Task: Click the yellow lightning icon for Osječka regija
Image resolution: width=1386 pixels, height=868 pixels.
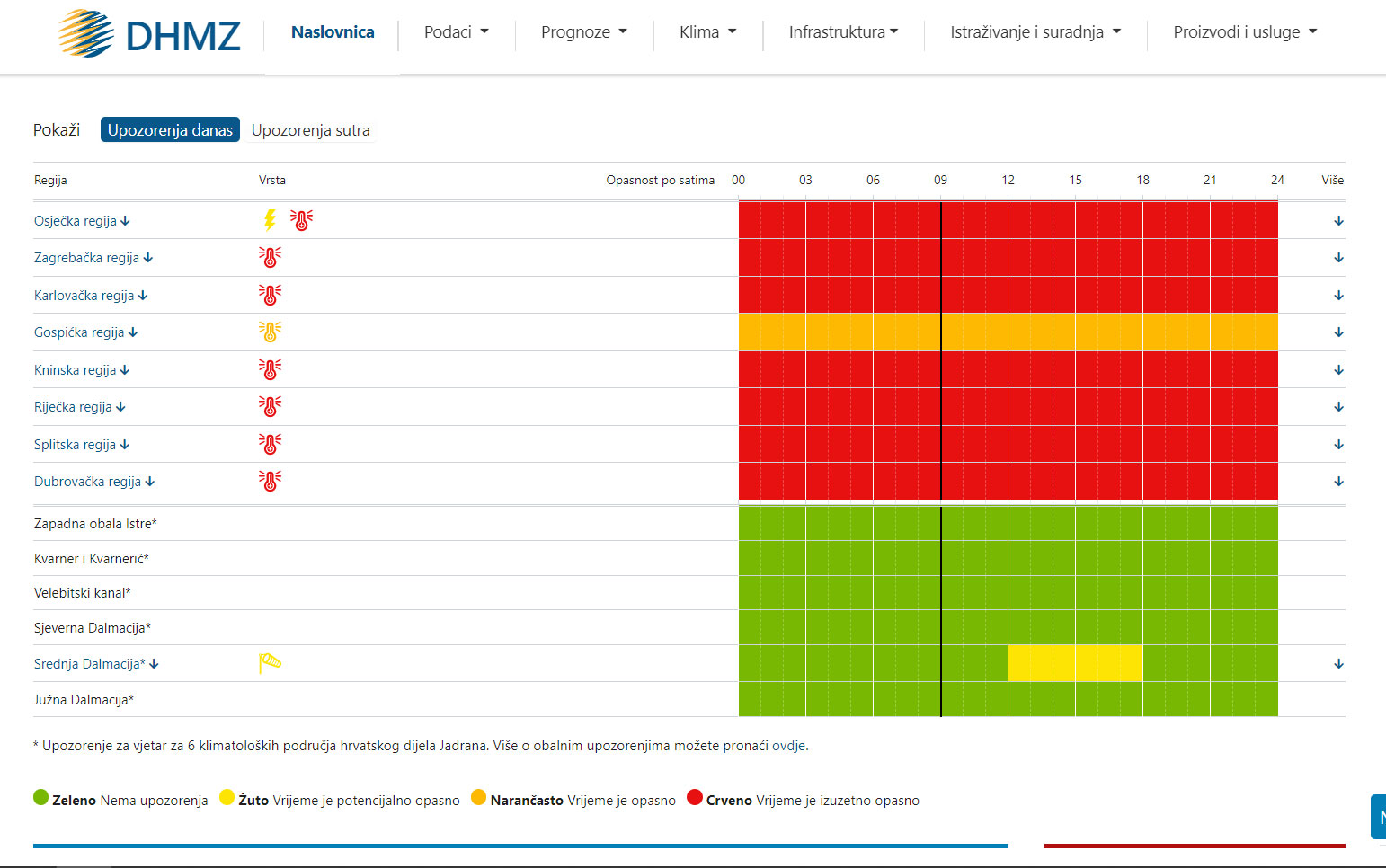Action: [269, 219]
